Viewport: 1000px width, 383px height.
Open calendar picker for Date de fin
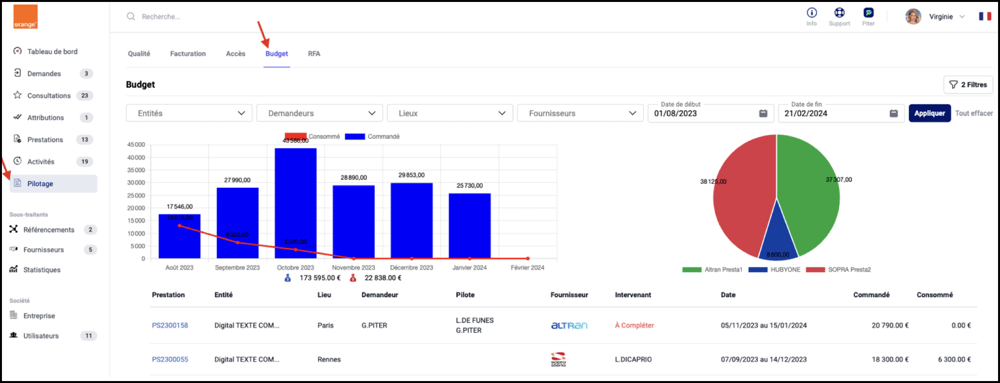coord(893,113)
